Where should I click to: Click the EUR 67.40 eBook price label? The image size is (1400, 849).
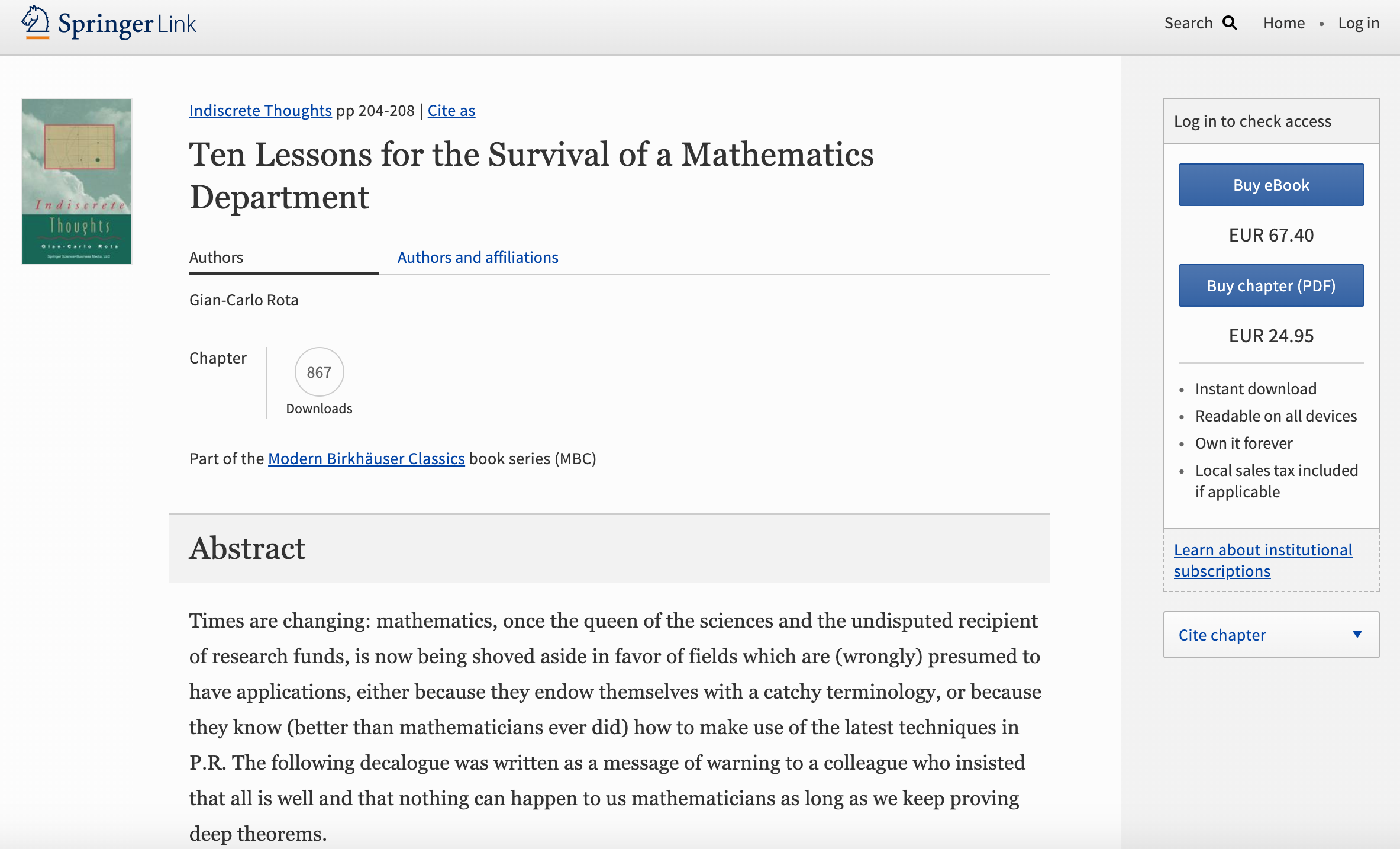[1270, 235]
